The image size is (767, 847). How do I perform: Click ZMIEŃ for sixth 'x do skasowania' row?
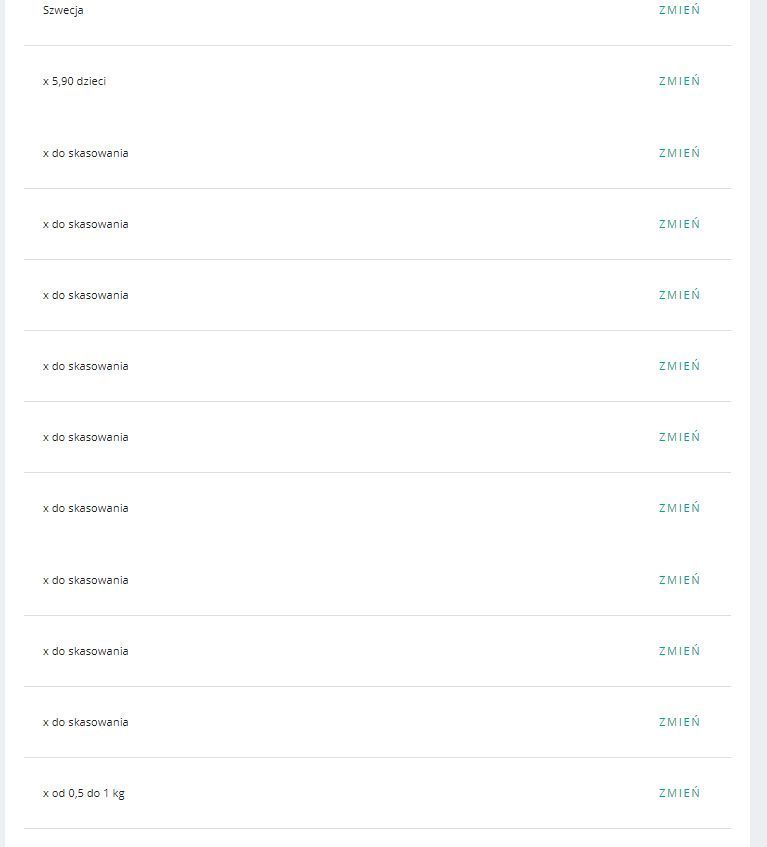click(x=679, y=508)
